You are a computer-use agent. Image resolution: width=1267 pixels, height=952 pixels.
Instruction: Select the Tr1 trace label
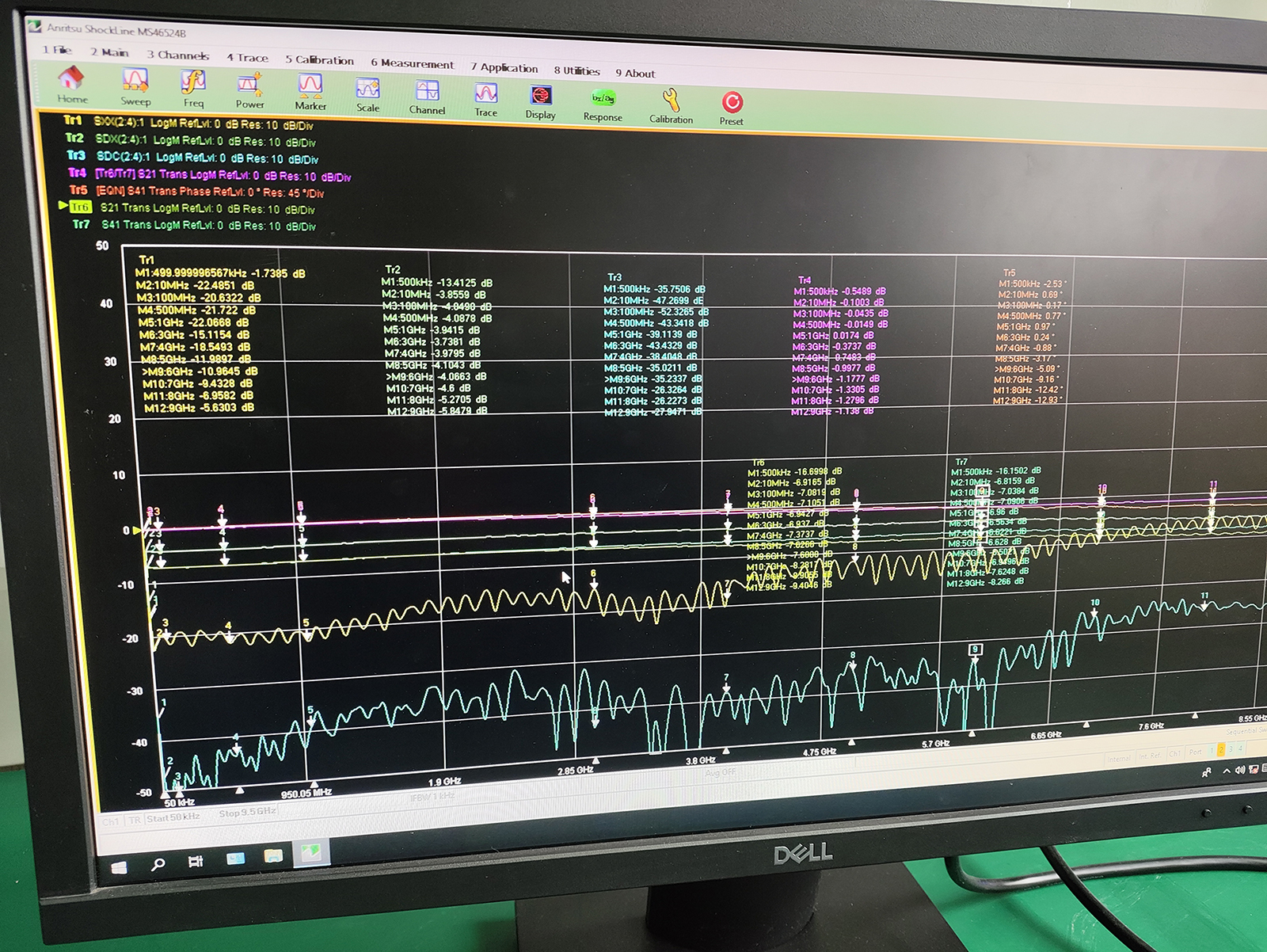tap(73, 120)
